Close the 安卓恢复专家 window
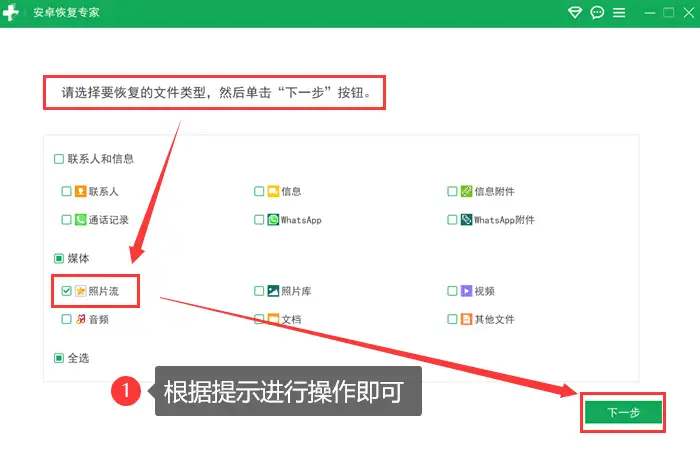 (x=688, y=13)
